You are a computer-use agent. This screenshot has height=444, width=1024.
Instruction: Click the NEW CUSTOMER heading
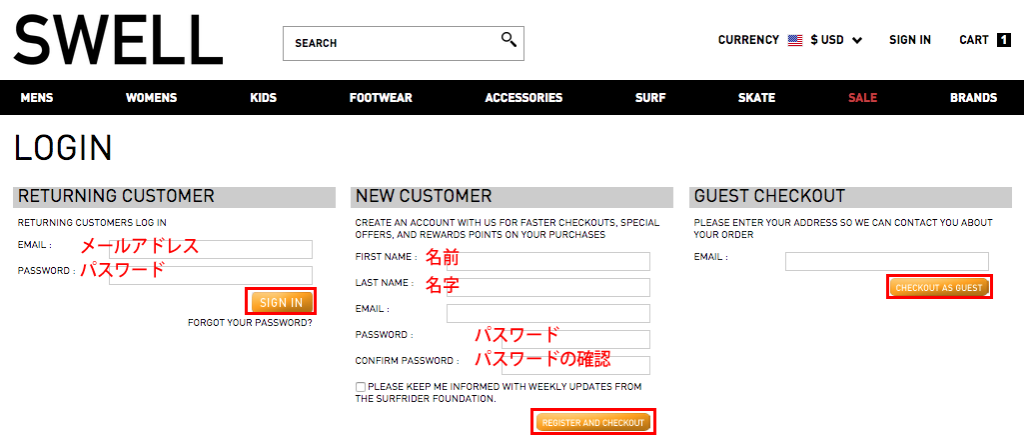point(423,196)
